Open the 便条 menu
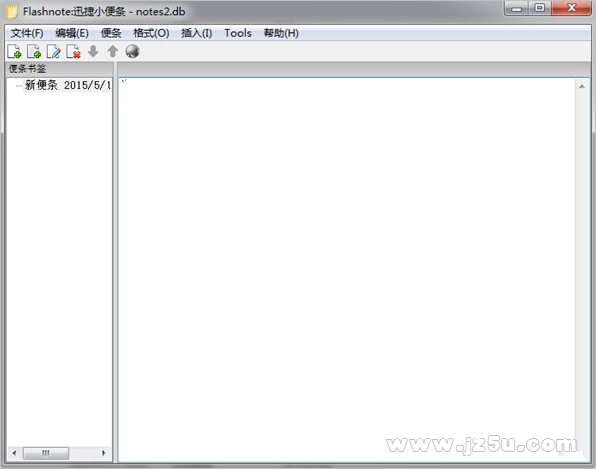The image size is (596, 469). click(111, 33)
